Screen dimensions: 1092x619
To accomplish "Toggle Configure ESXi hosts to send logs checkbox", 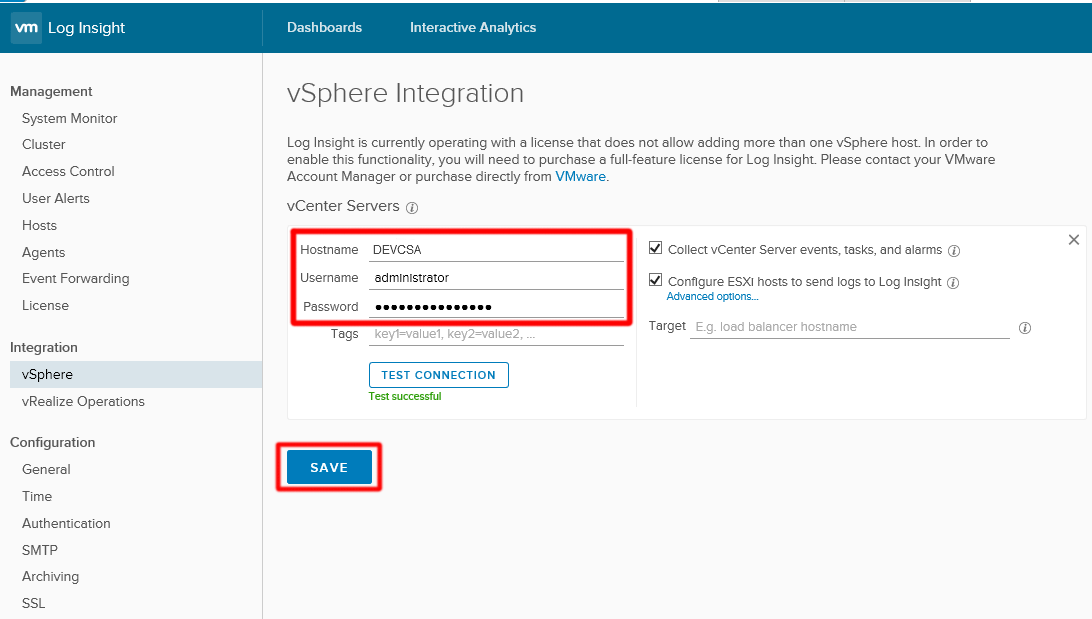I will (x=655, y=280).
